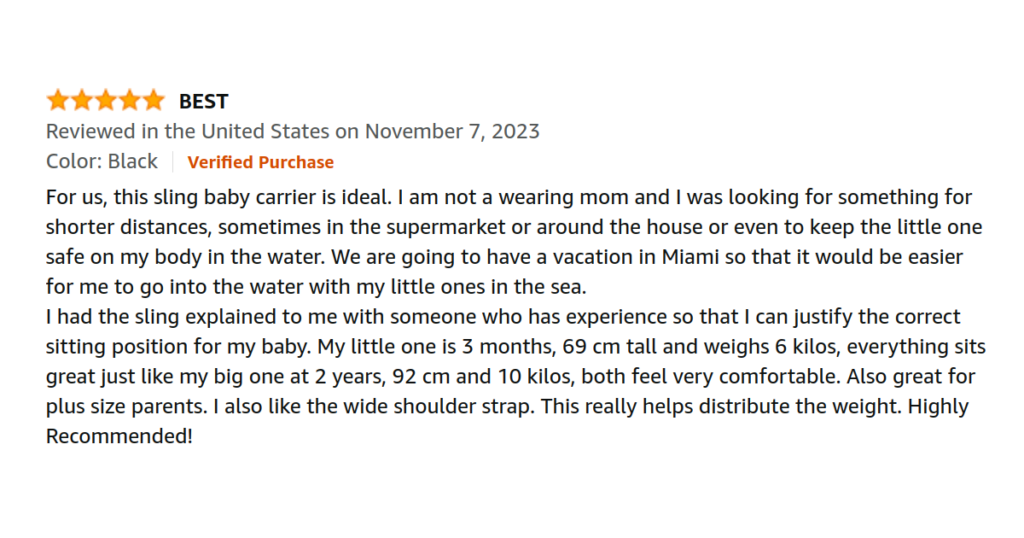Click the third rating star
This screenshot has height=538, width=1024.
coord(106,101)
